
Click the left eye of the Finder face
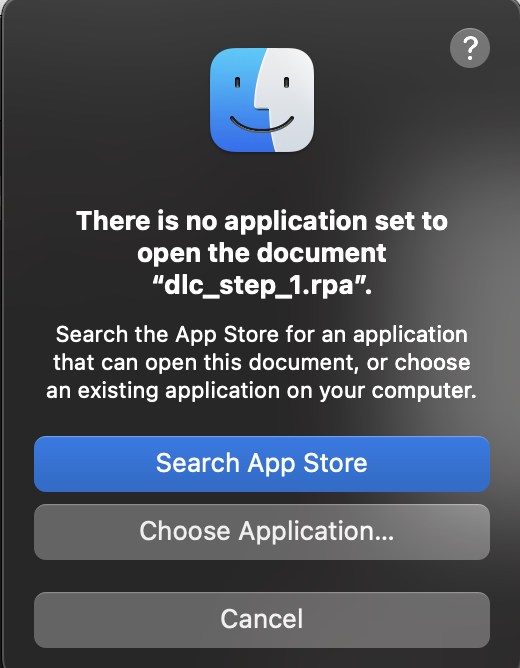click(238, 82)
